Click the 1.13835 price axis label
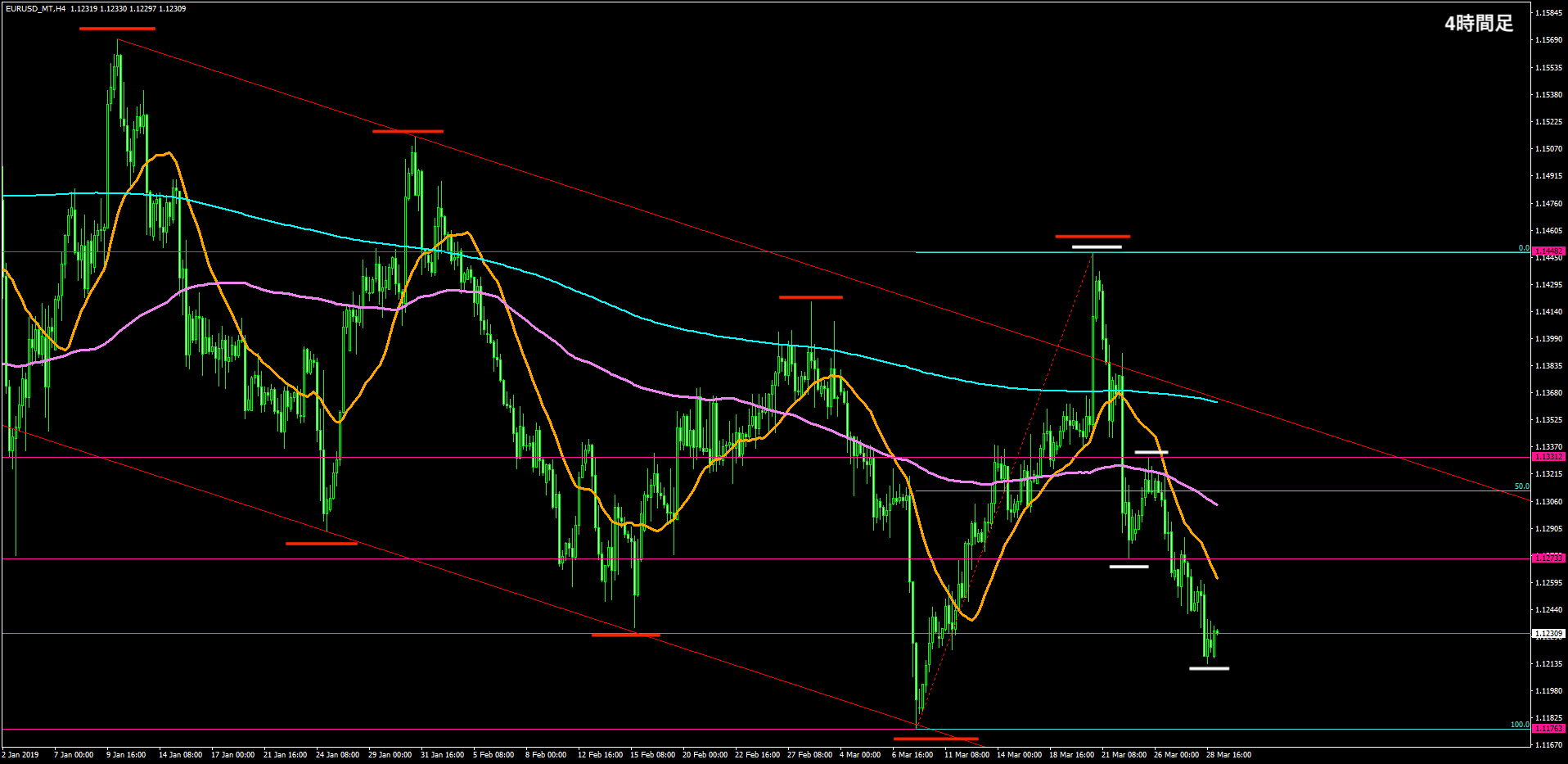 (x=1548, y=366)
